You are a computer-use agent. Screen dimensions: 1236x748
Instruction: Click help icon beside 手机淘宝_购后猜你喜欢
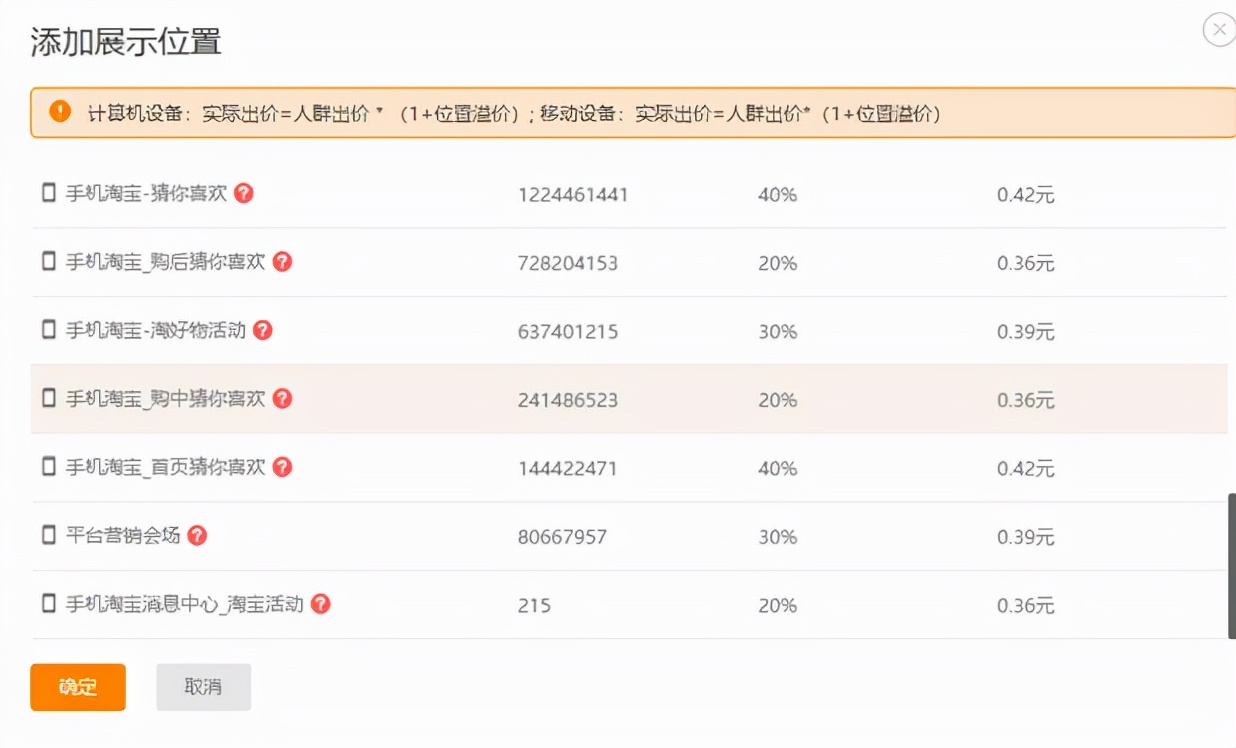pos(282,261)
